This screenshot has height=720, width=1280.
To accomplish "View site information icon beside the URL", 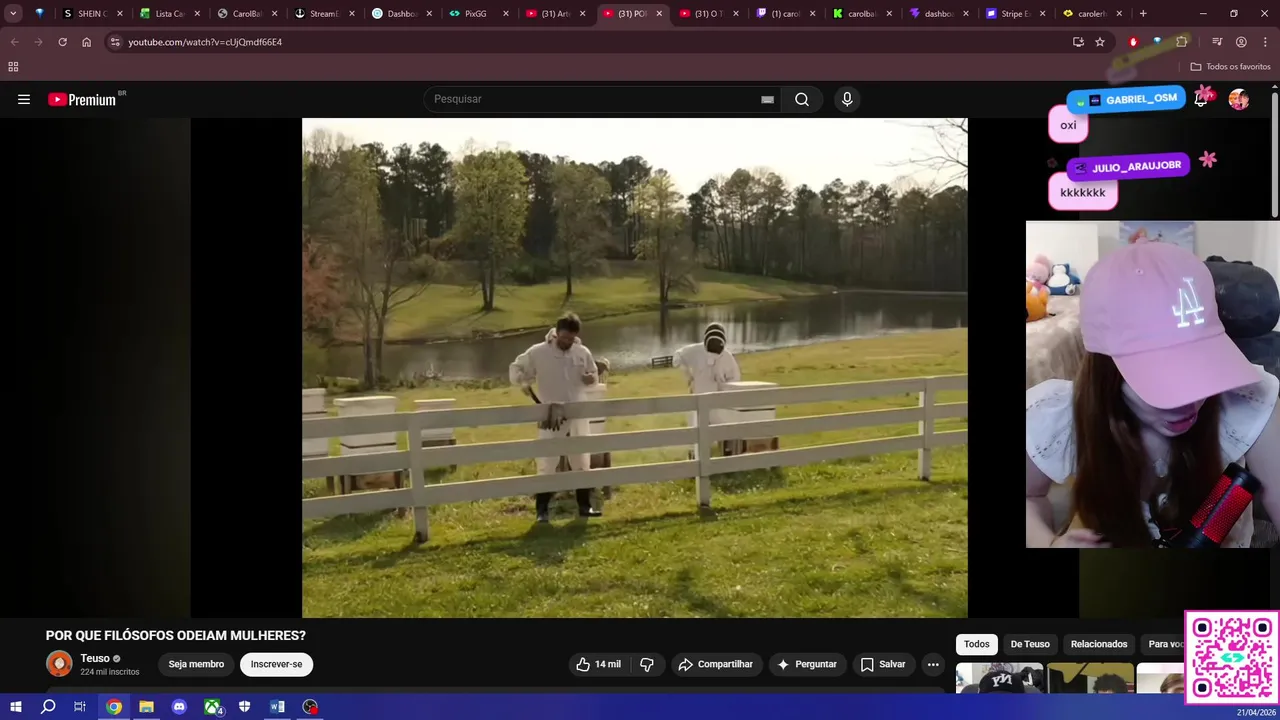I will point(115,42).
